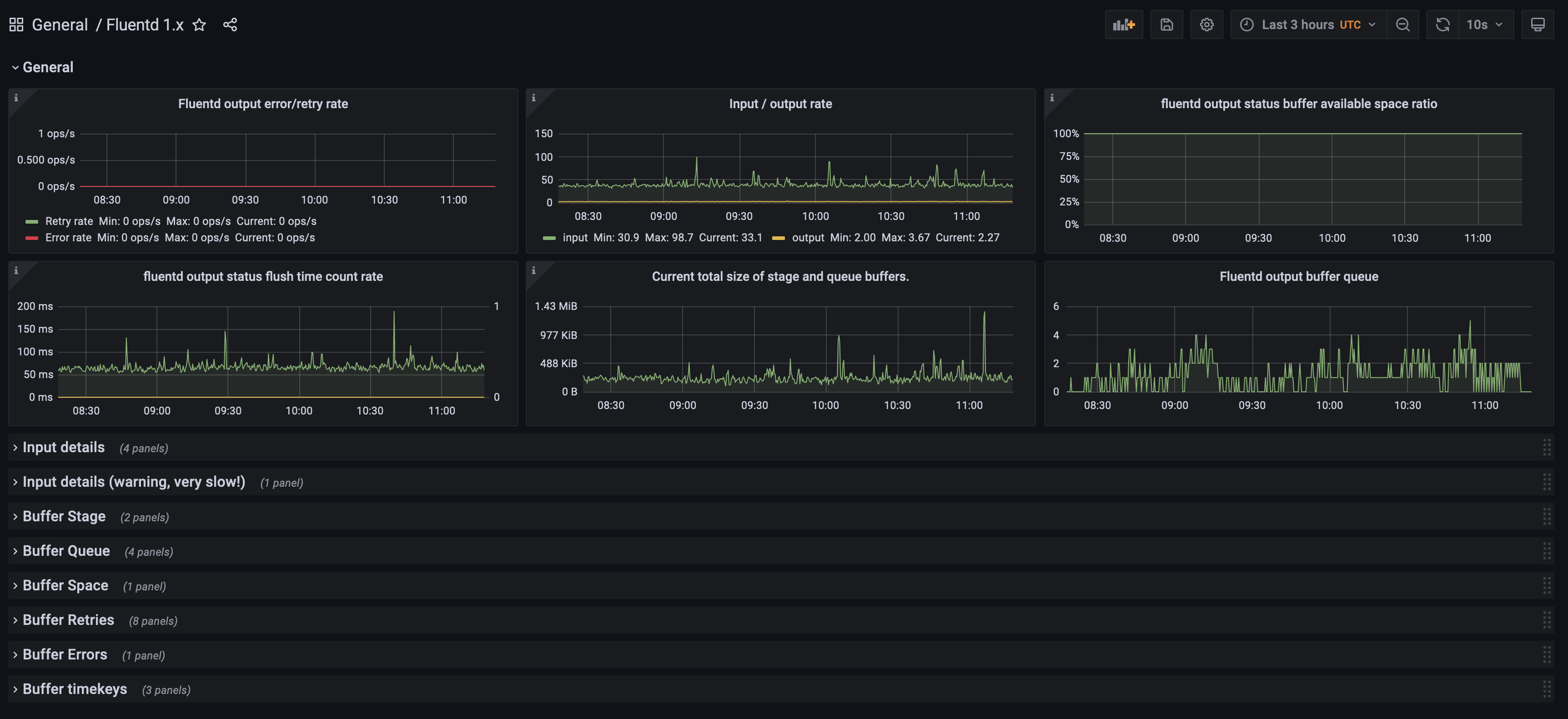The height and width of the screenshot is (719, 1568).
Task: Expand the Buffer Stage row
Action: click(x=59, y=516)
